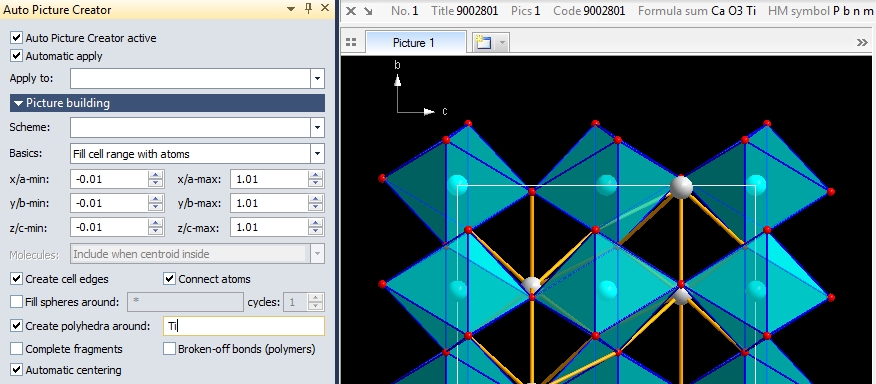This screenshot has height=384, width=876.
Task: Close the Auto Picture Creator panel
Action: (325, 9)
